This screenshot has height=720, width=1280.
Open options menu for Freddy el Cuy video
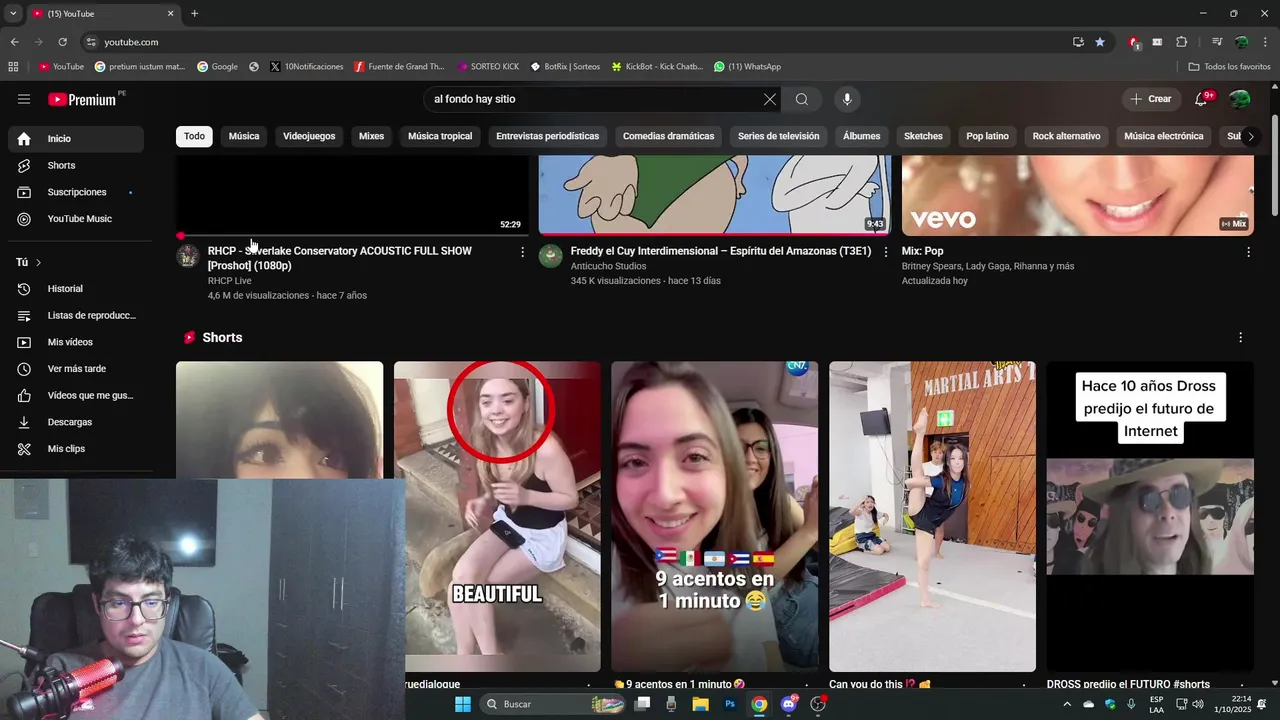tap(885, 252)
